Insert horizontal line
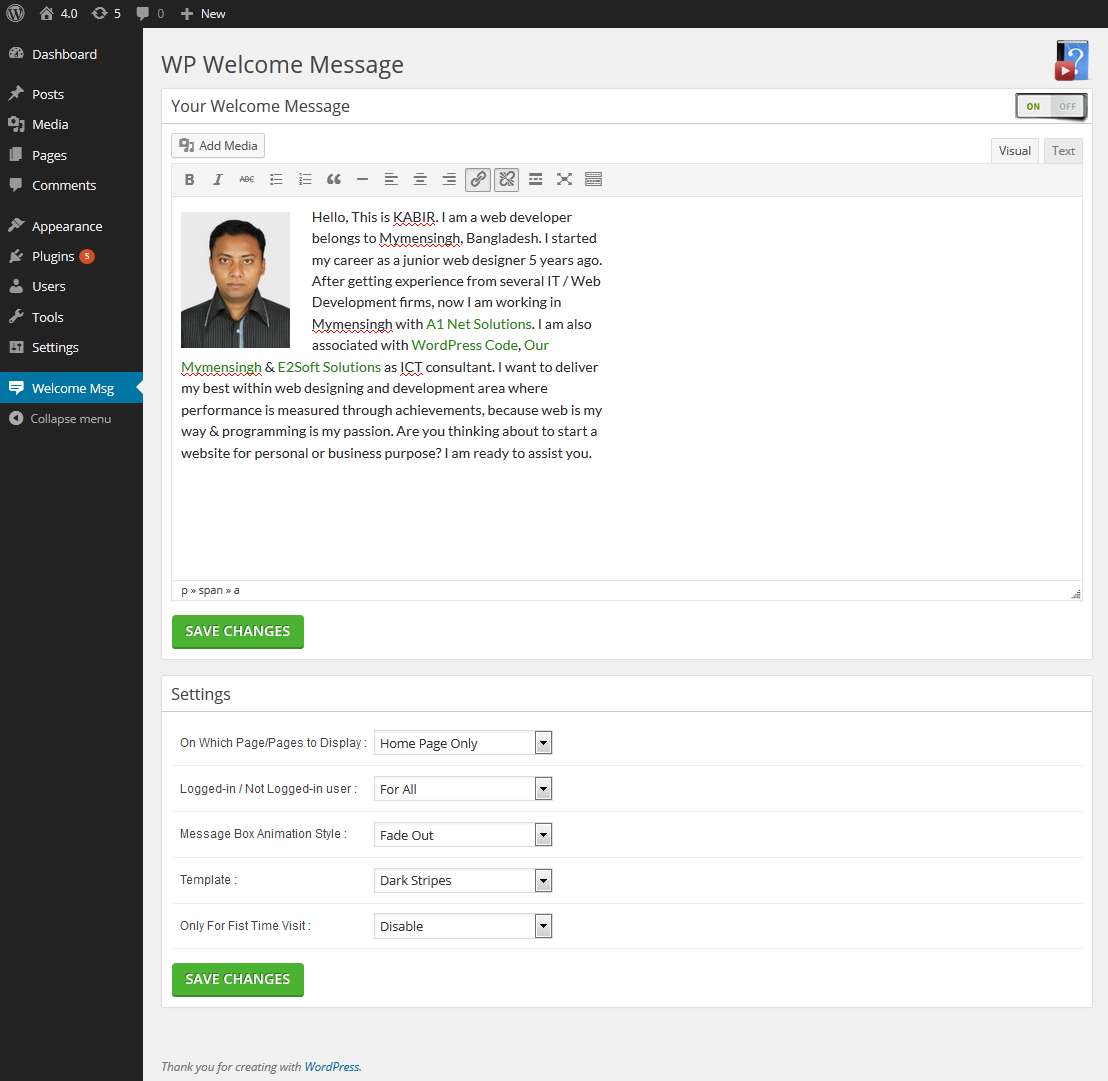Image resolution: width=1108 pixels, height=1081 pixels. click(363, 179)
